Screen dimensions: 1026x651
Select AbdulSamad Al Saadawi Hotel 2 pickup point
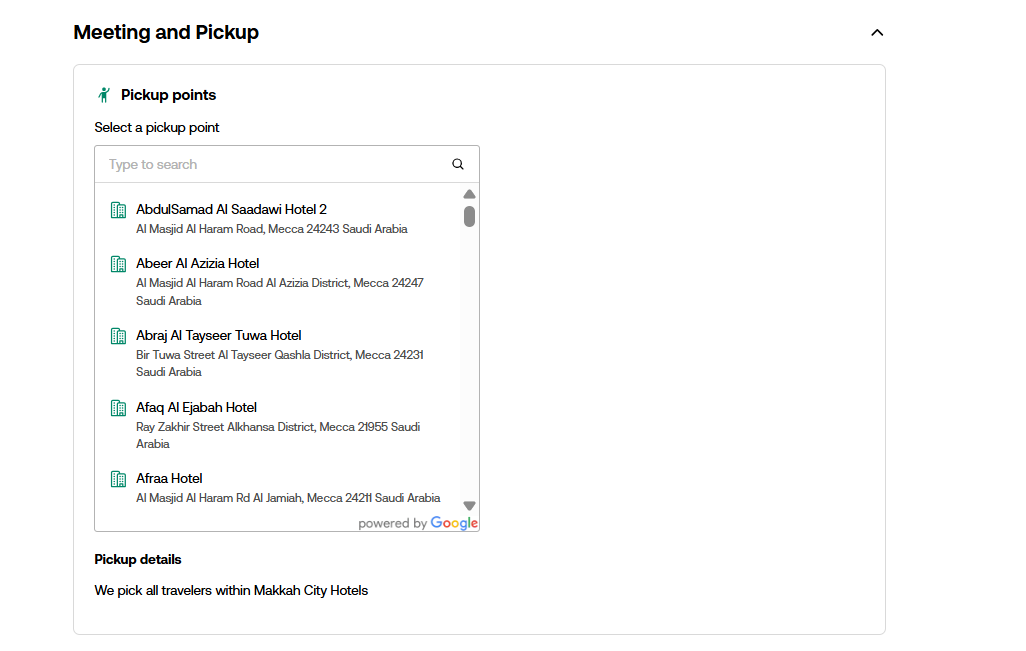[x=231, y=210]
